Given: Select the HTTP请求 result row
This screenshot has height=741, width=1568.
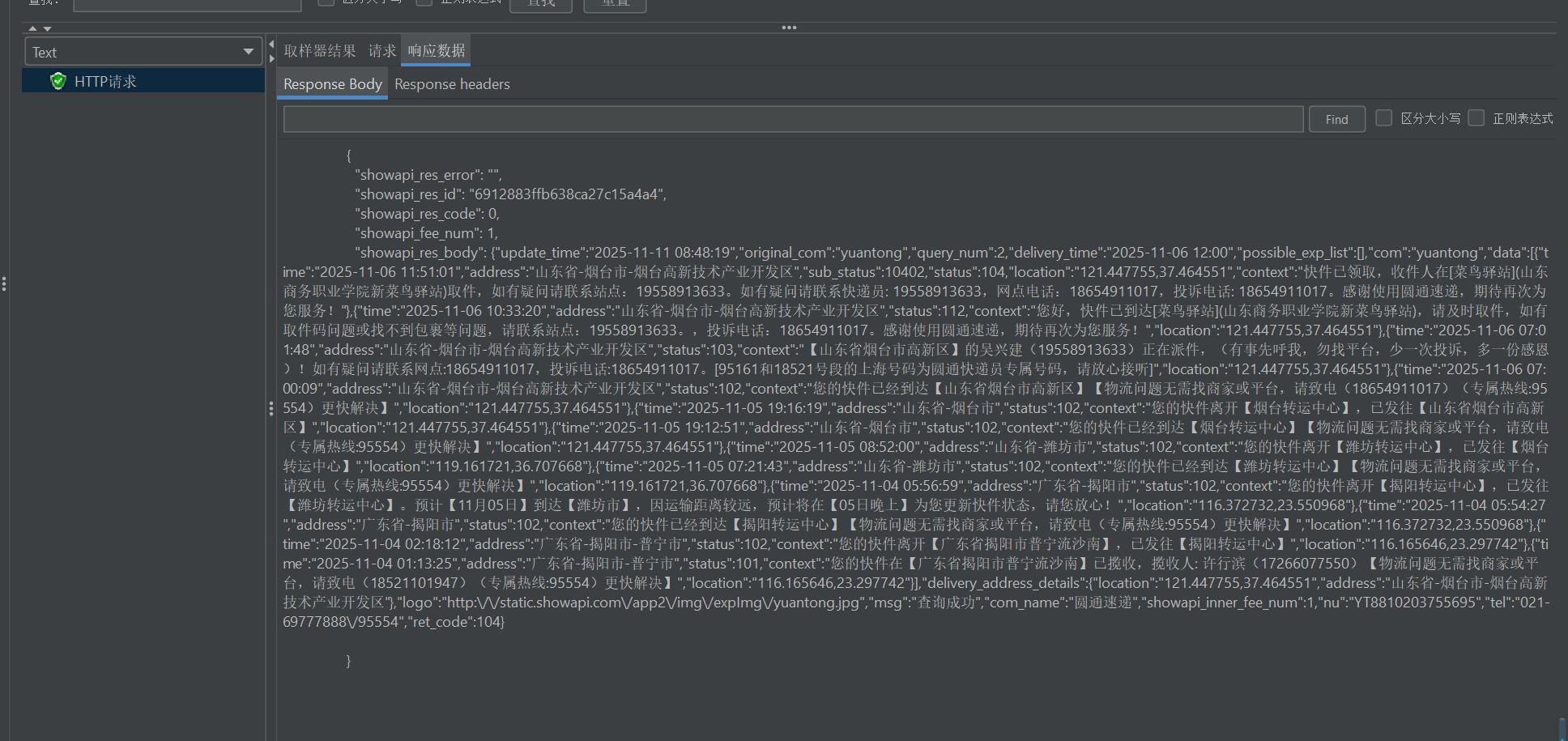Looking at the screenshot, I should click(x=143, y=81).
